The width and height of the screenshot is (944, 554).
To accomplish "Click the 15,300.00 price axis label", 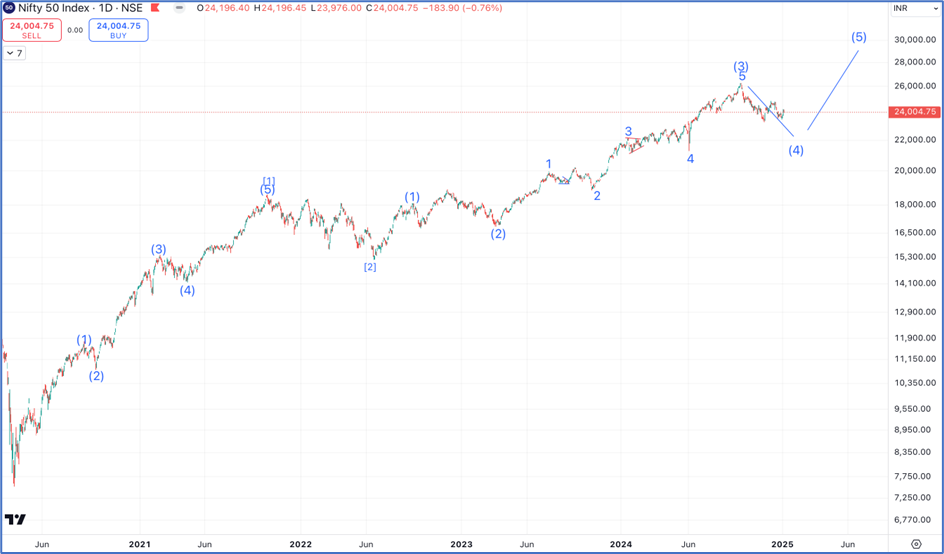I will 914,257.
